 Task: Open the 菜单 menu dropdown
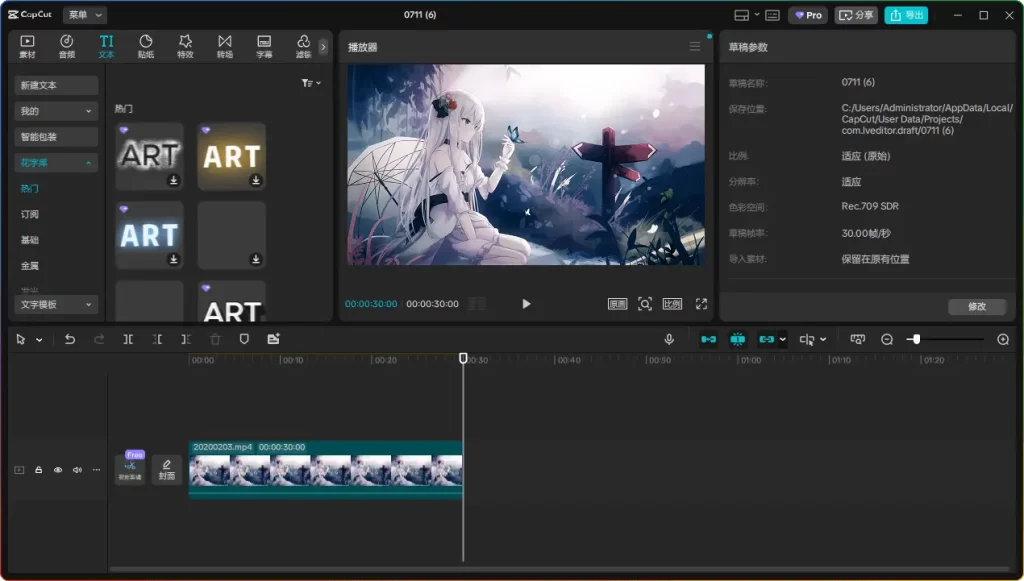pyautogui.click(x=86, y=14)
